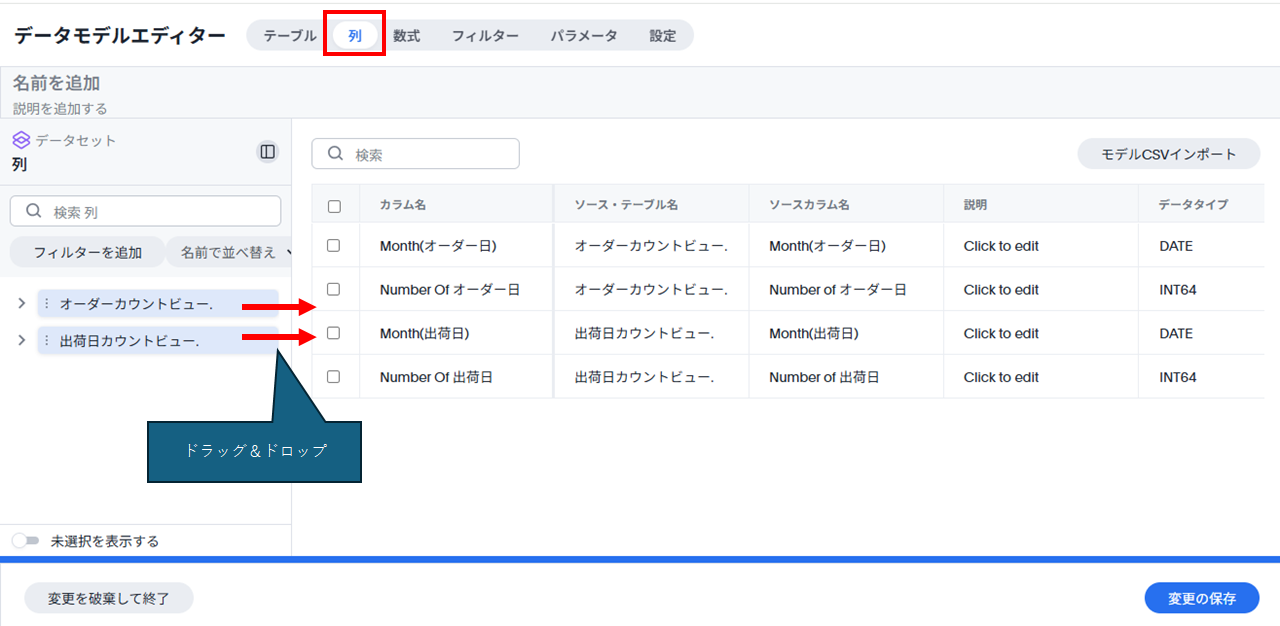Screen dimensions: 1280x626
Task: Open the 名前で並べ替え dropdown
Action: 232,253
